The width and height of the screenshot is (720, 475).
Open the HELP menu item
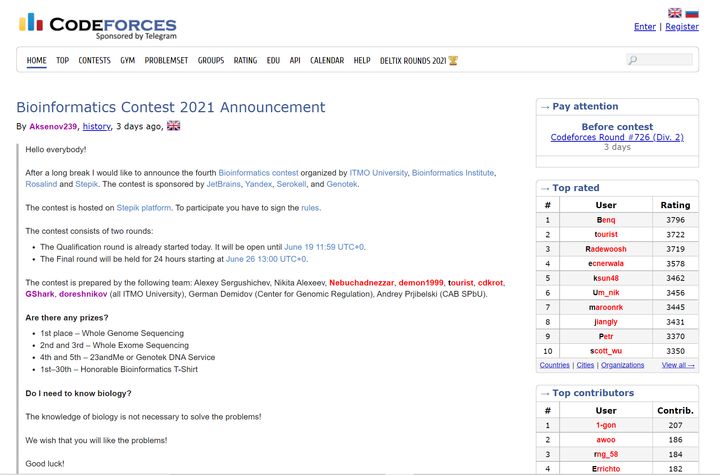pos(362,60)
